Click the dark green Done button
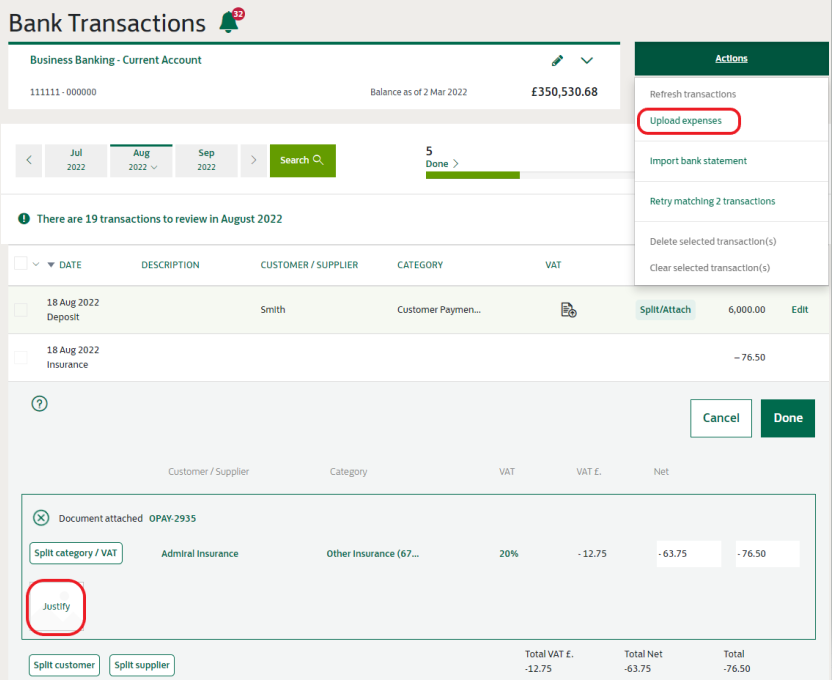Viewport: 832px width, 680px height. click(x=787, y=418)
